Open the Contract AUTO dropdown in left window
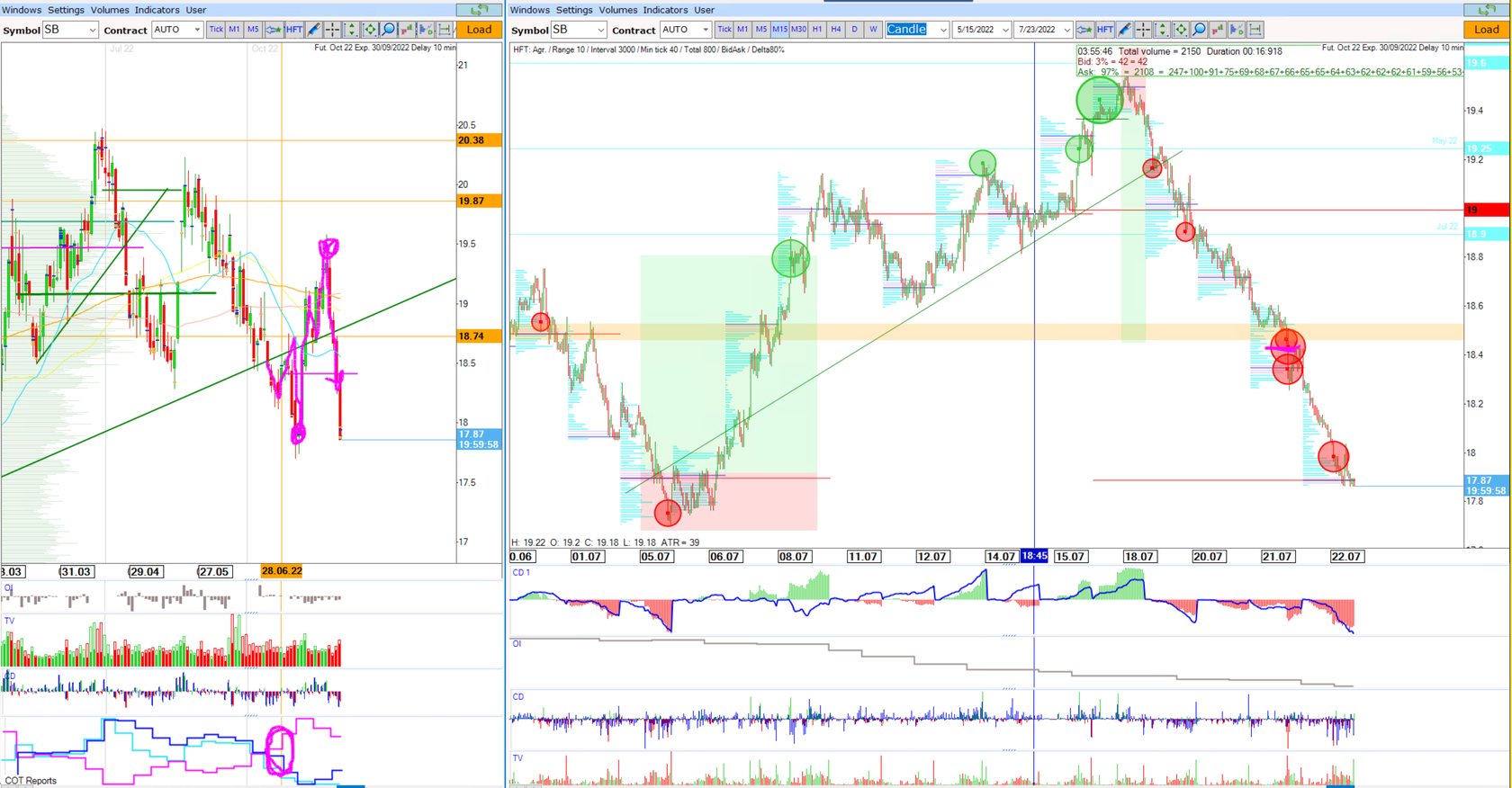Screen dimensions: 1512x788 [176, 30]
